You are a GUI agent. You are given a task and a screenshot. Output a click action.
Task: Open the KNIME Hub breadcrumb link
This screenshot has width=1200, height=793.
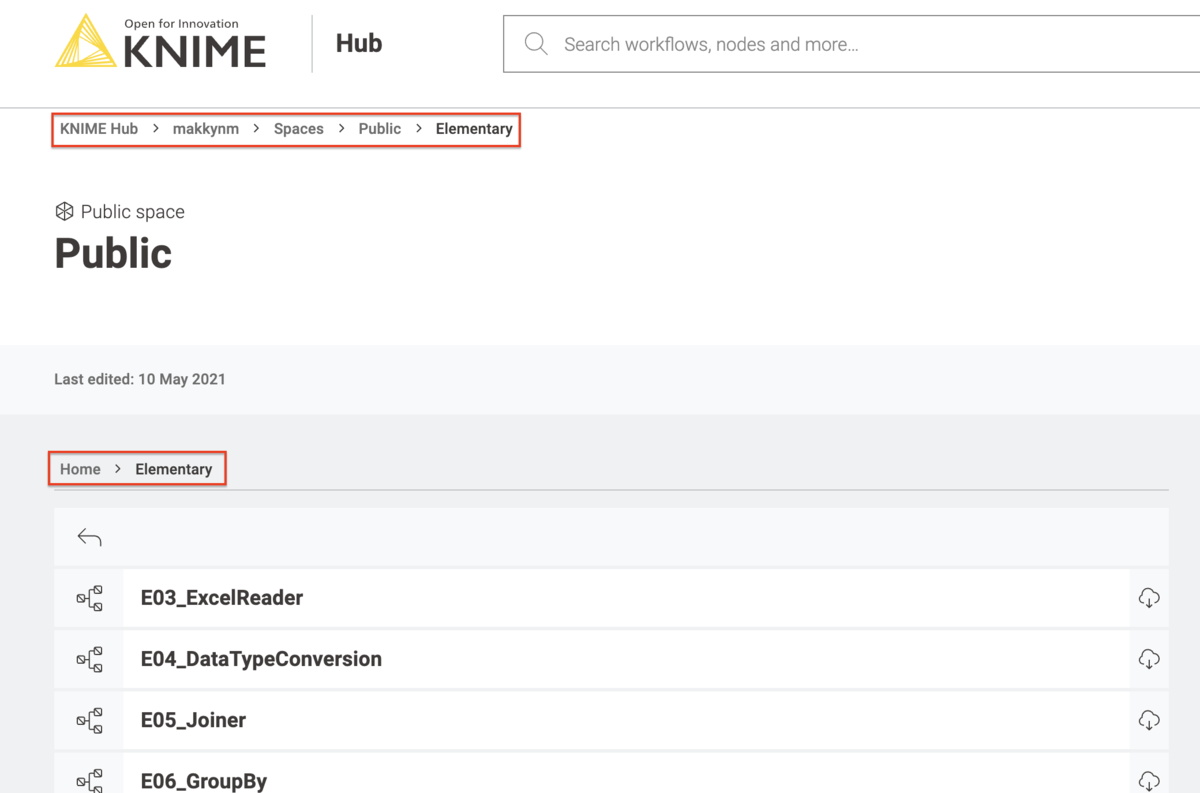98,128
